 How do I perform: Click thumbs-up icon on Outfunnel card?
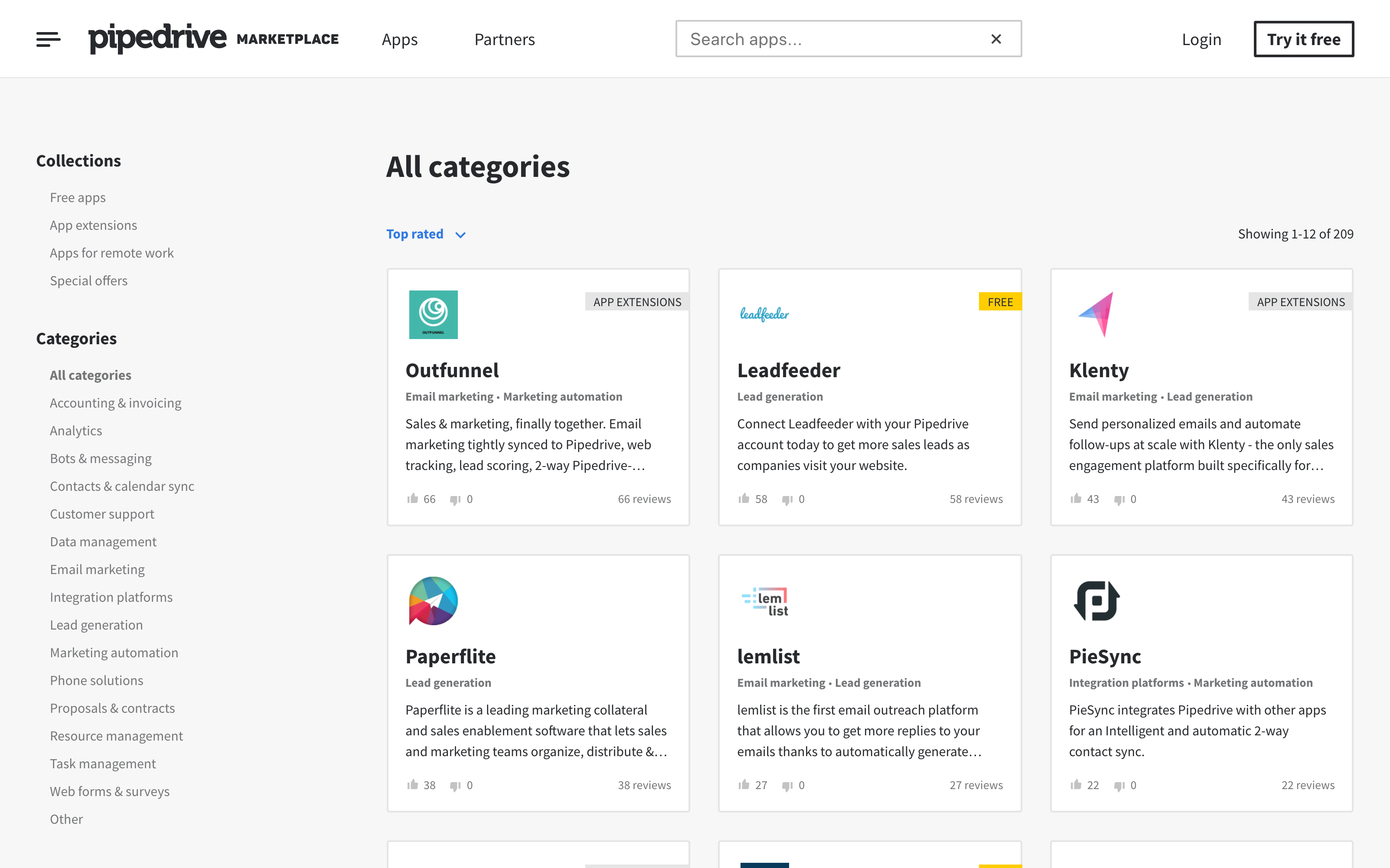pyautogui.click(x=412, y=498)
